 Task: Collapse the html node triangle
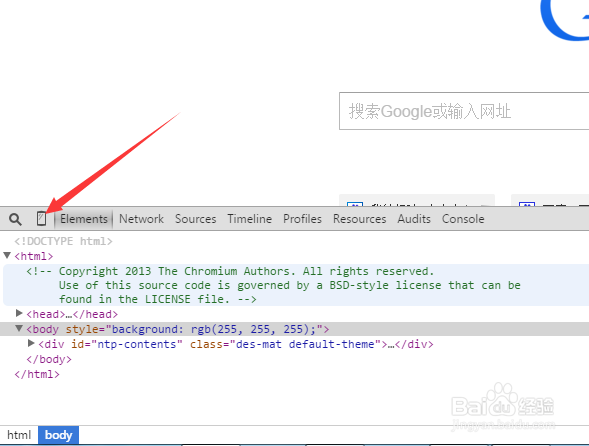tap(7, 256)
